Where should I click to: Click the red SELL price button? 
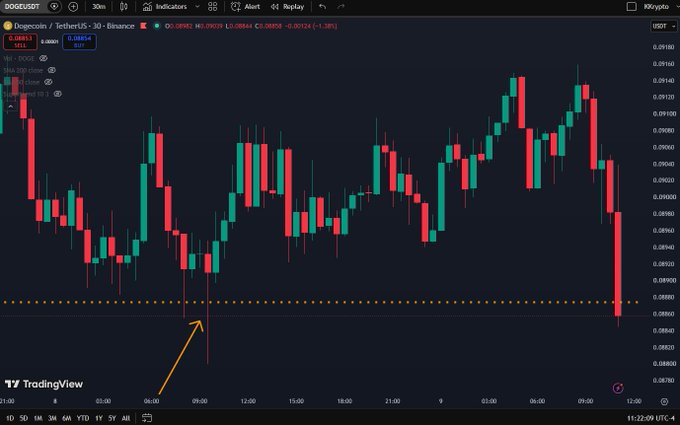coord(20,42)
